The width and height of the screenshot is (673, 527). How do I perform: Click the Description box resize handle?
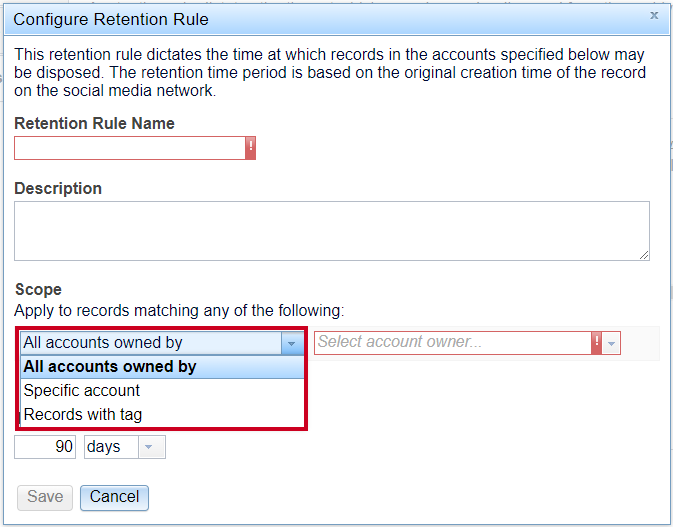tap(644, 255)
